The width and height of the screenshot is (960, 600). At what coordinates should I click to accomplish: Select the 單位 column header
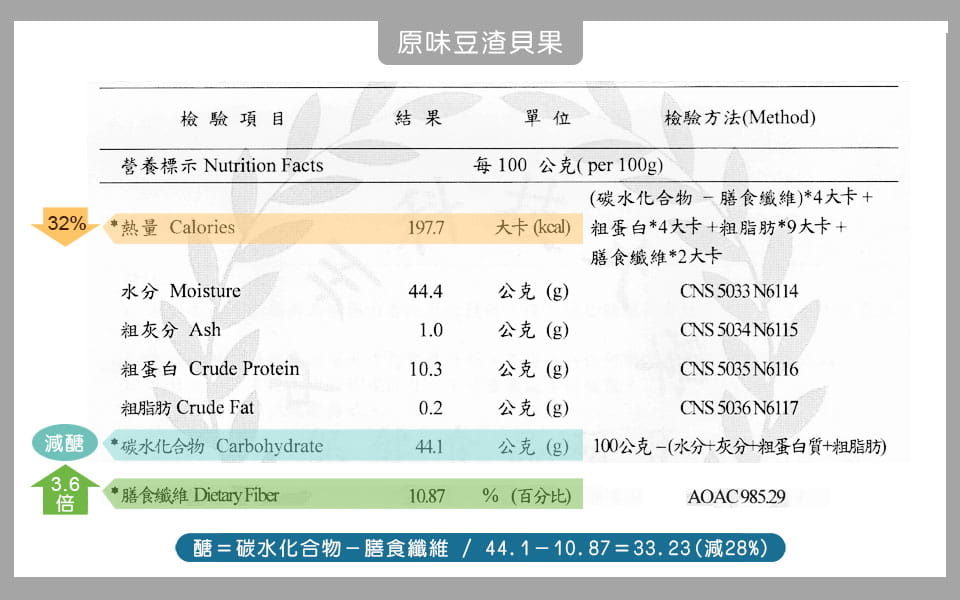tap(547, 118)
